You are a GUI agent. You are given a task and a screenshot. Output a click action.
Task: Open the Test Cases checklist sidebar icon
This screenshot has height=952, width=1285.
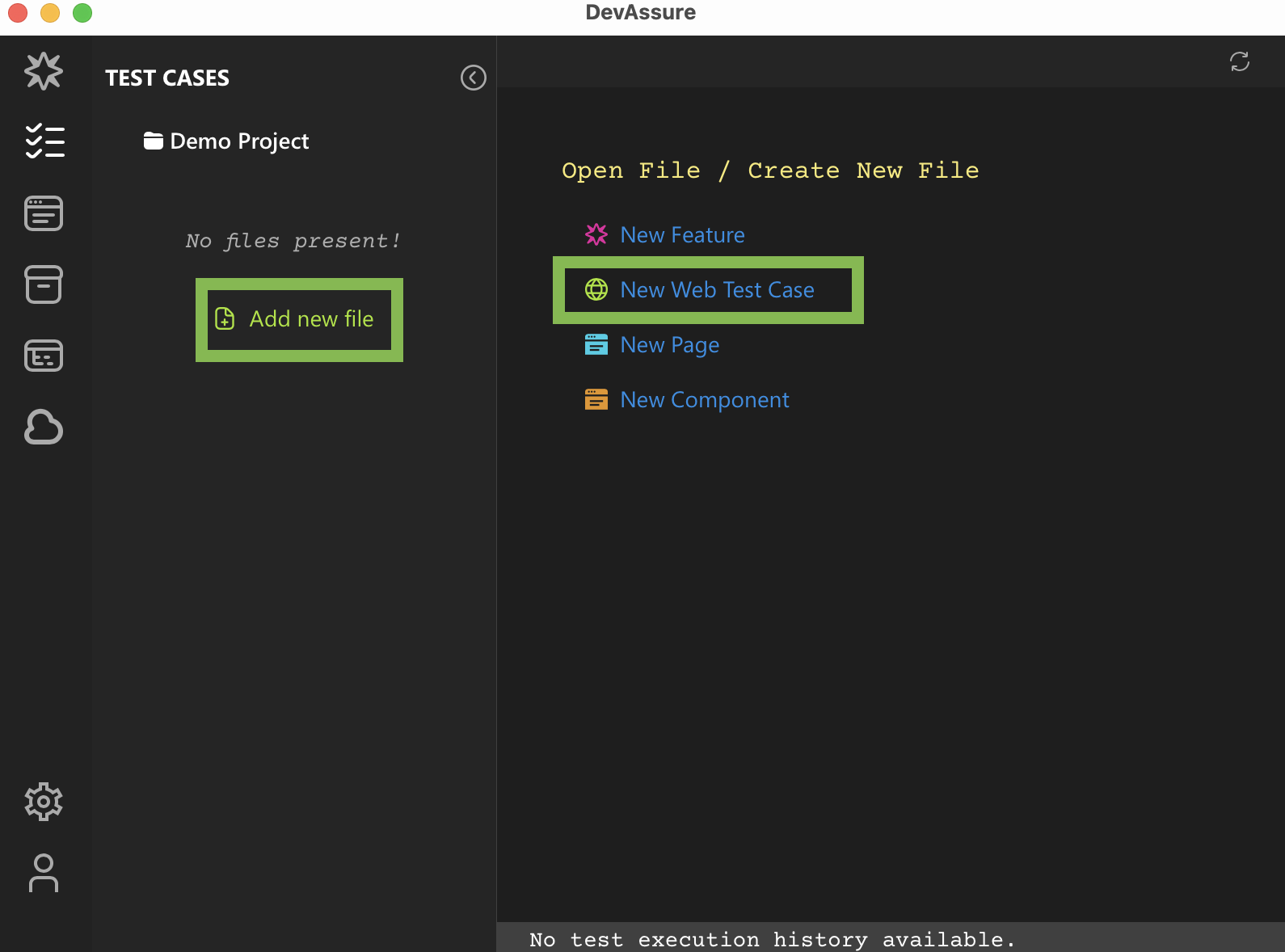(x=44, y=141)
